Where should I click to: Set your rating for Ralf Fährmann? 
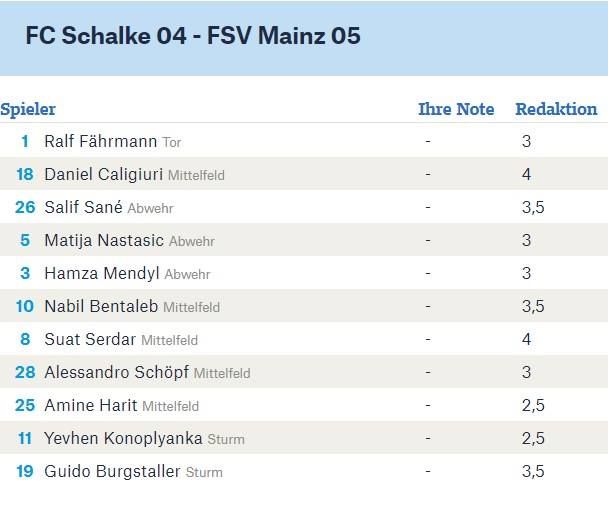pyautogui.click(x=428, y=141)
